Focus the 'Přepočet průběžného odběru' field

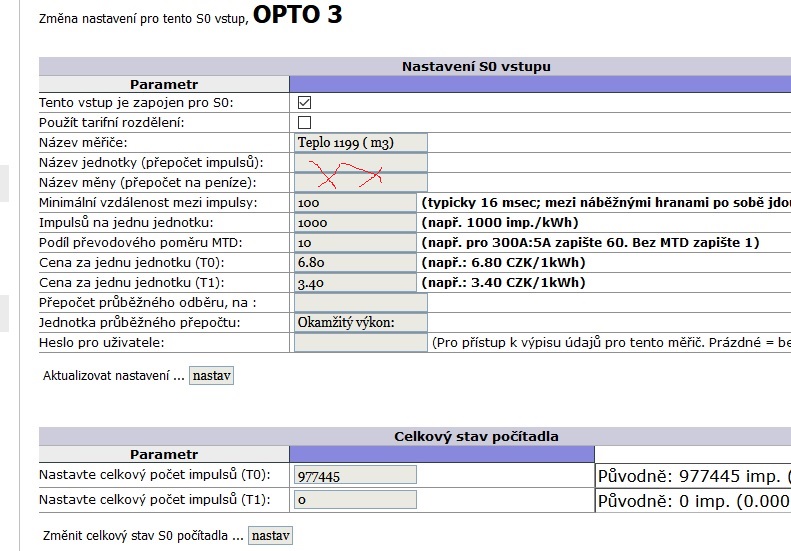tap(360, 302)
